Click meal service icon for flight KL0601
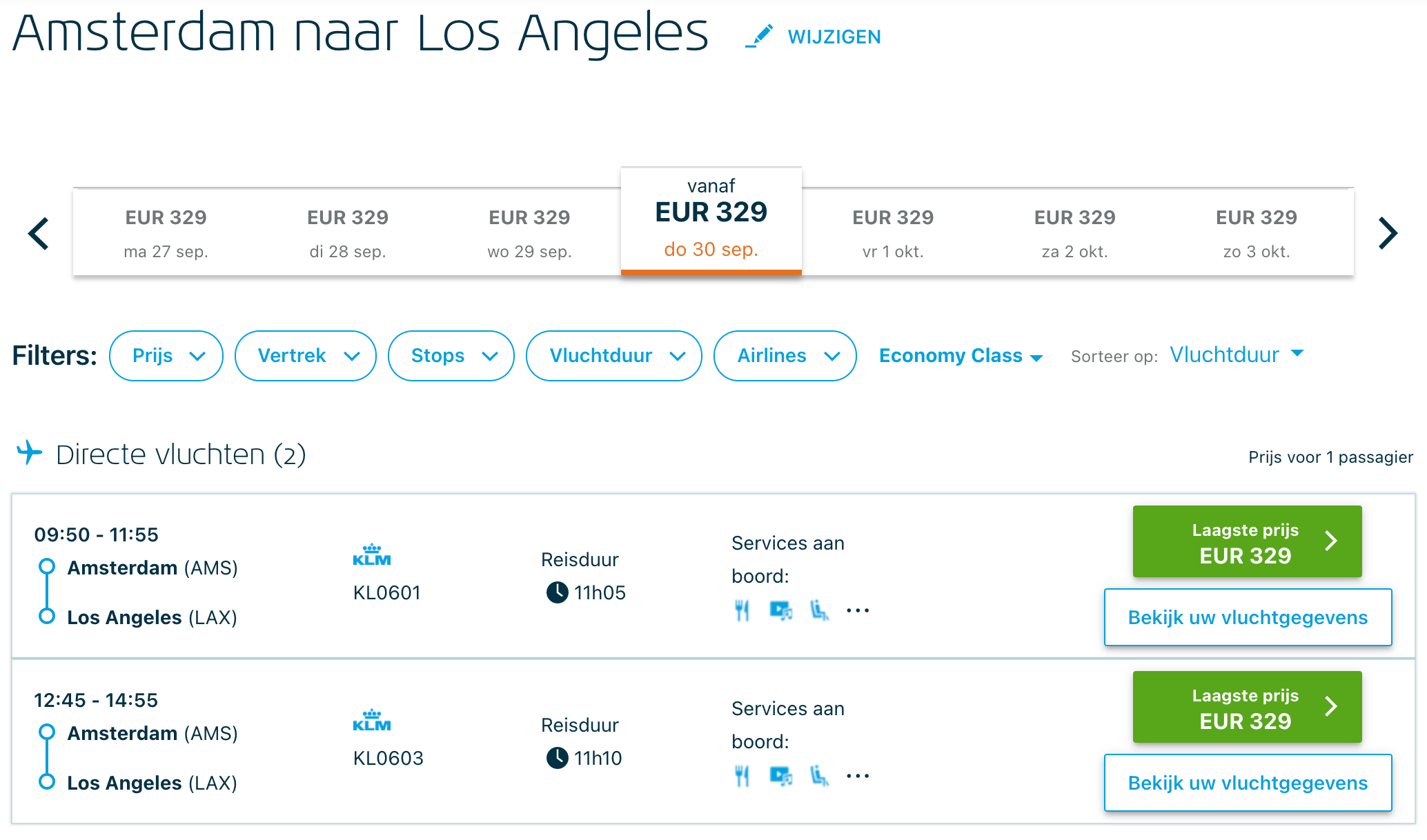 (x=742, y=610)
